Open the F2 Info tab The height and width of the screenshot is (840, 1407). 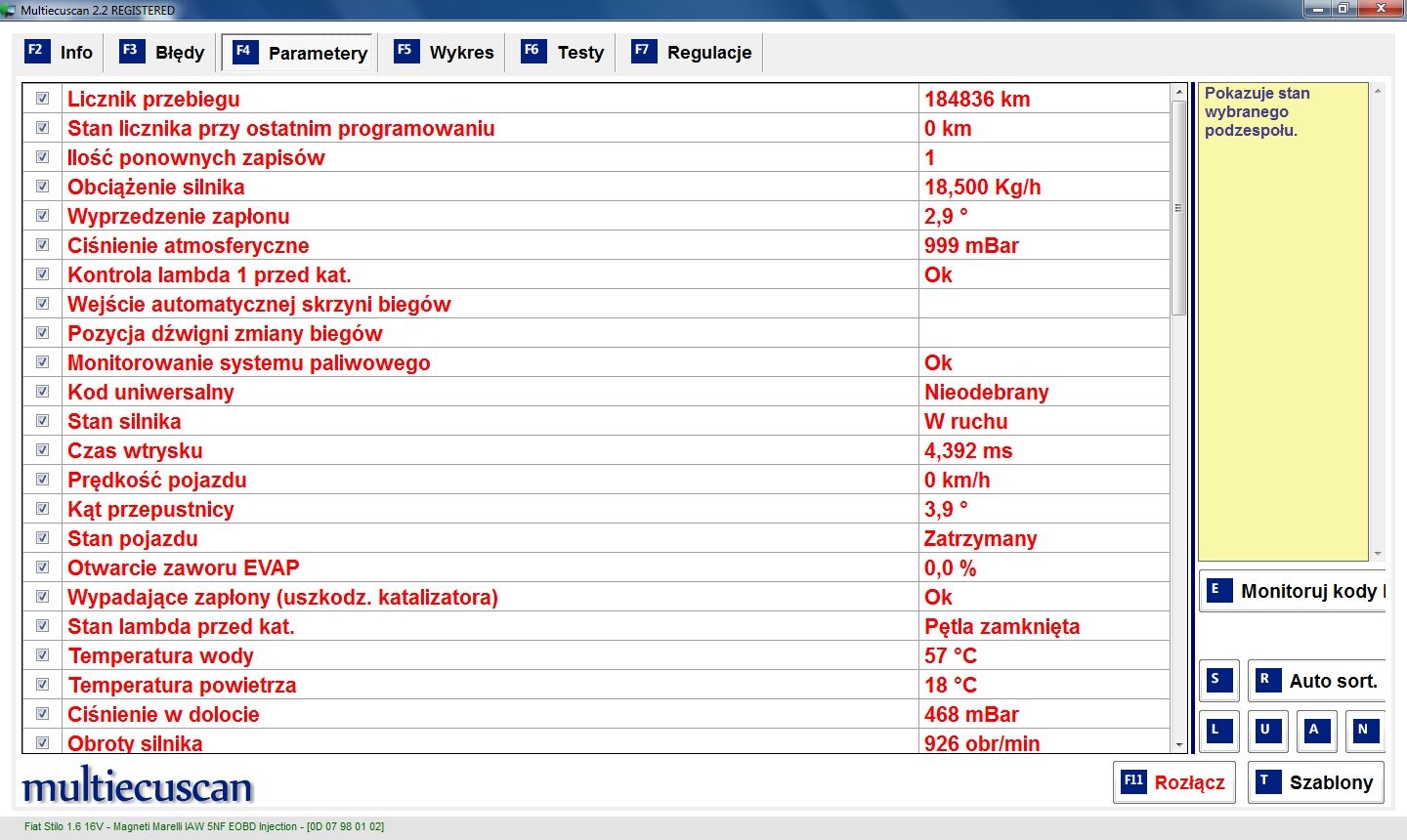point(60,53)
